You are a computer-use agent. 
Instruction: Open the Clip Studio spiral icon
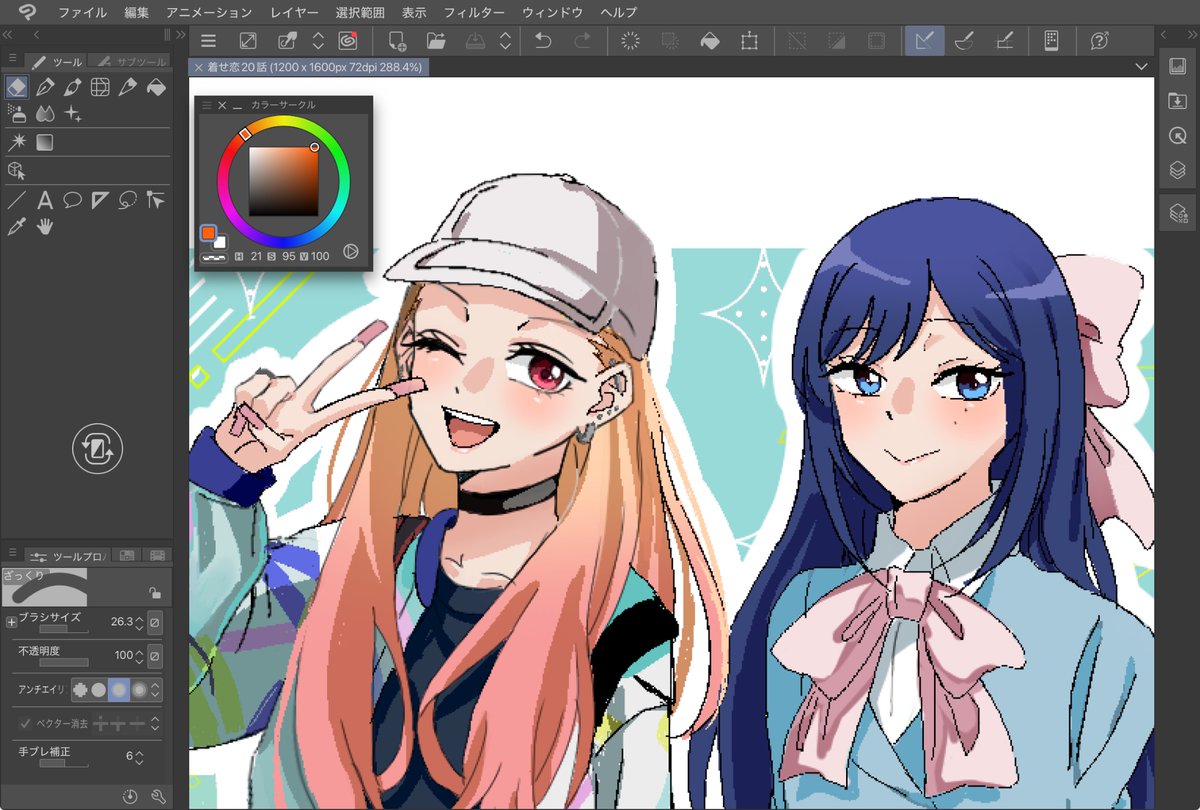(x=347, y=41)
